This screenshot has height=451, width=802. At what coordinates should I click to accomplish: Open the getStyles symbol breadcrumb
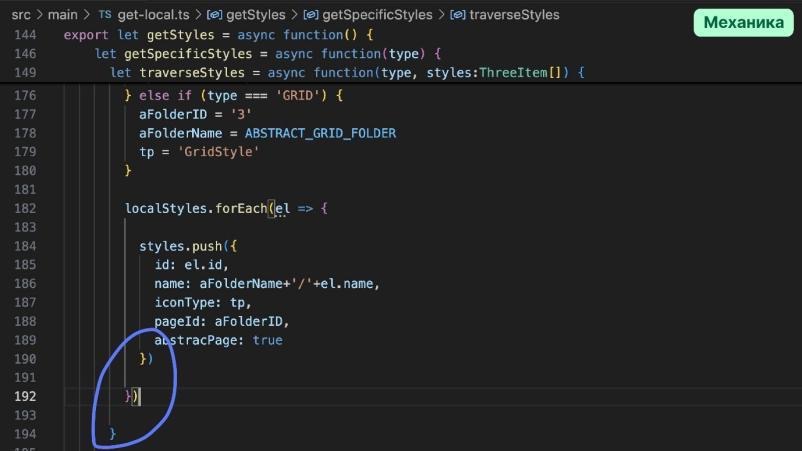(256, 15)
